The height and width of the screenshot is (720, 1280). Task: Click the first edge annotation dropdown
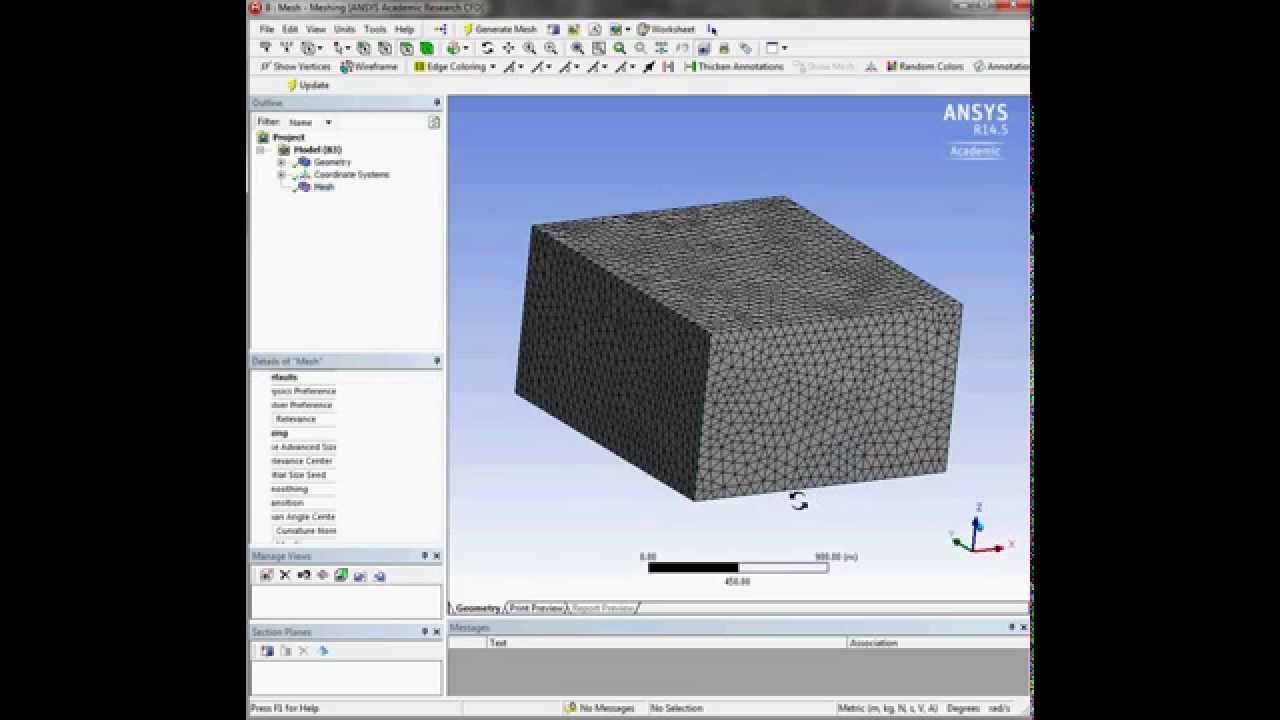click(x=512, y=67)
